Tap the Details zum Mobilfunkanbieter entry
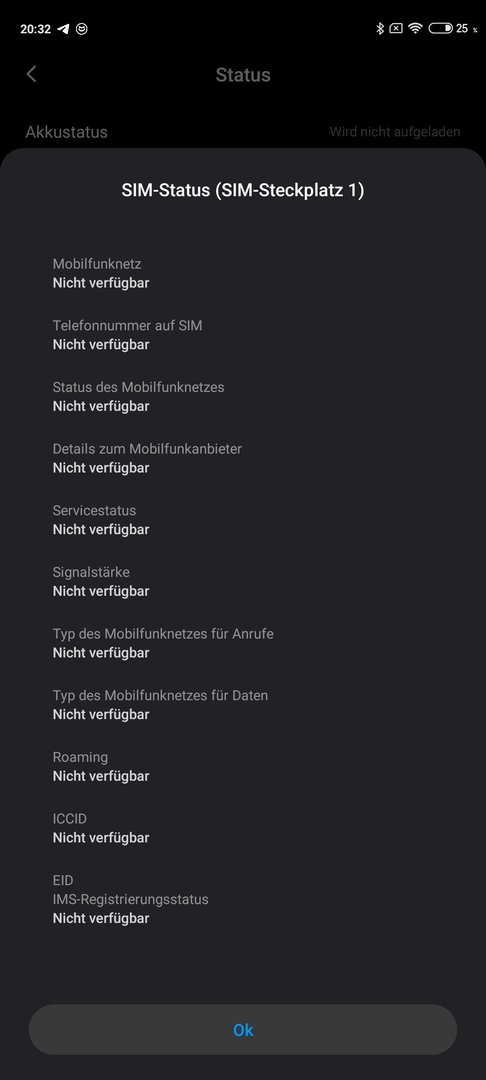This screenshot has width=486, height=1080. [x=243, y=458]
